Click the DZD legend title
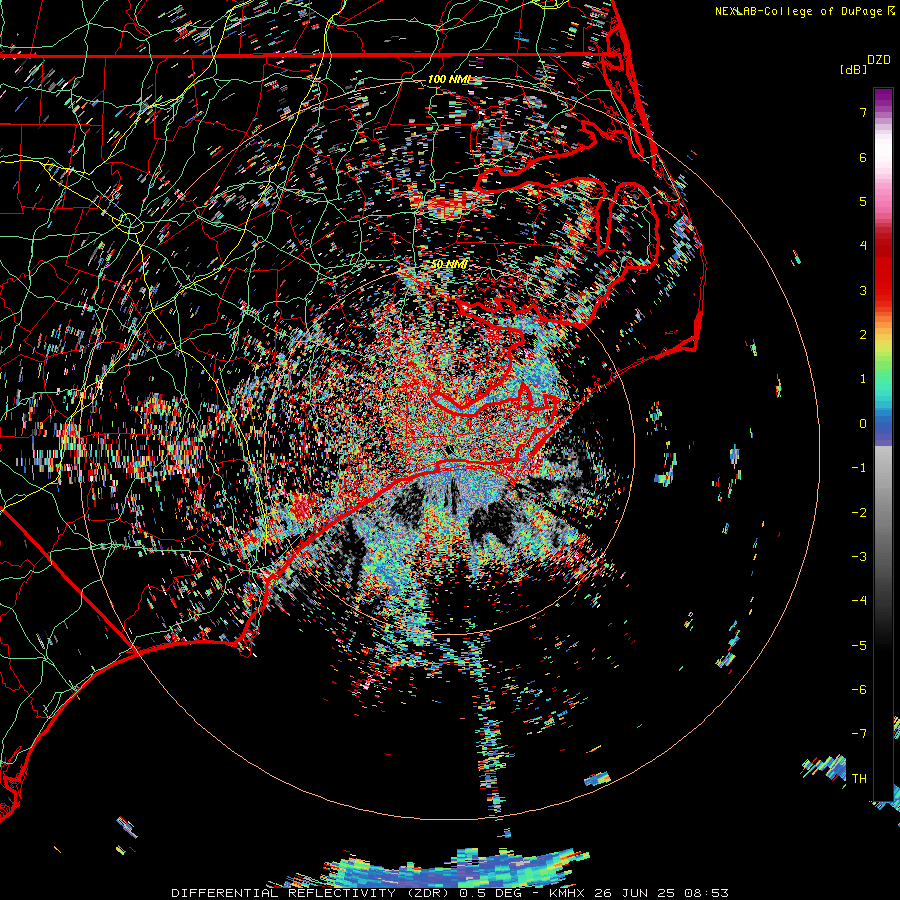 tap(879, 60)
